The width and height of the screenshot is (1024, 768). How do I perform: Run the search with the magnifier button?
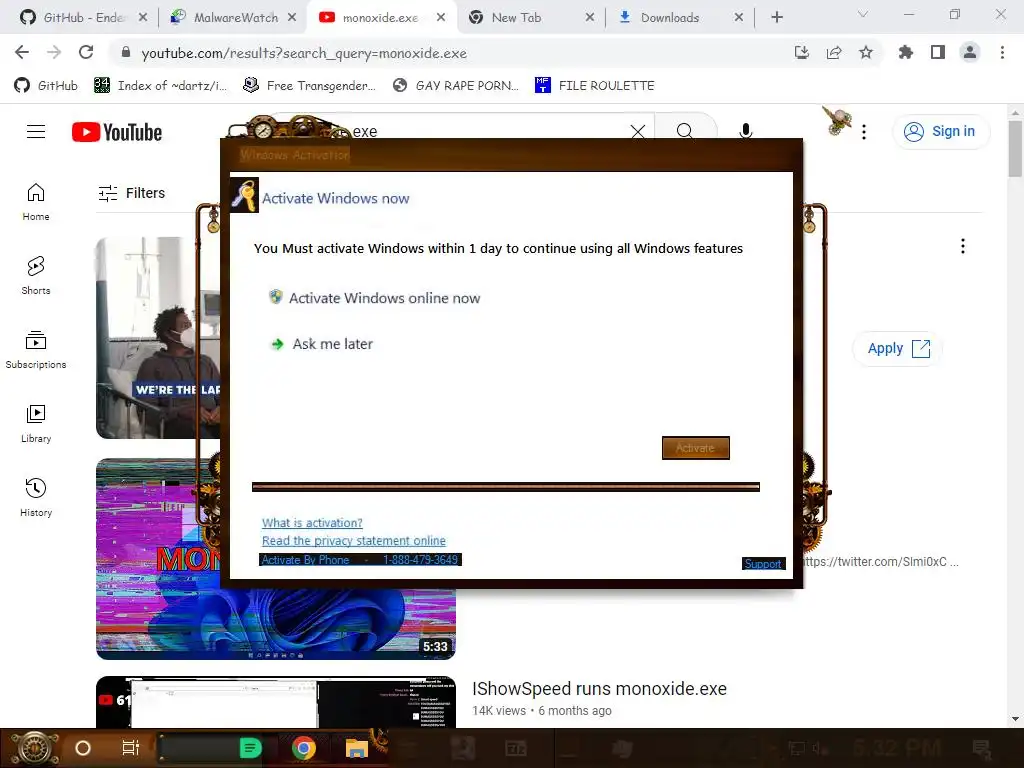point(685,131)
